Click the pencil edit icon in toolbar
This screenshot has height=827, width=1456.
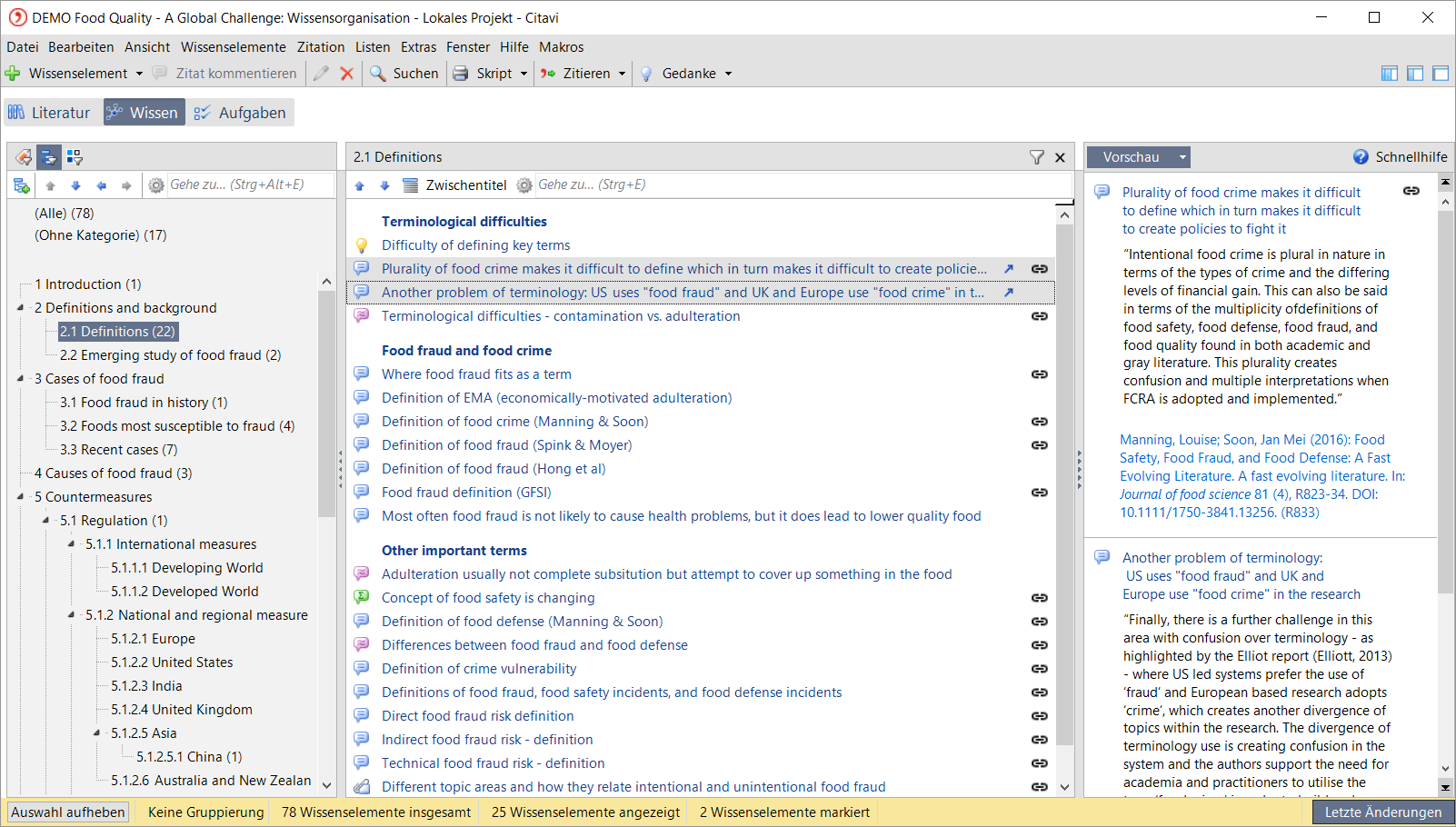[321, 74]
